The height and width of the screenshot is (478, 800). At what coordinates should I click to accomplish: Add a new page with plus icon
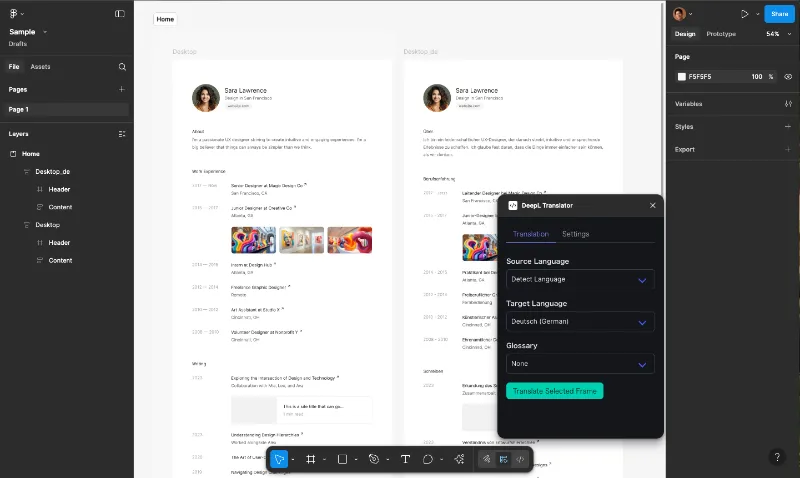pyautogui.click(x=121, y=89)
